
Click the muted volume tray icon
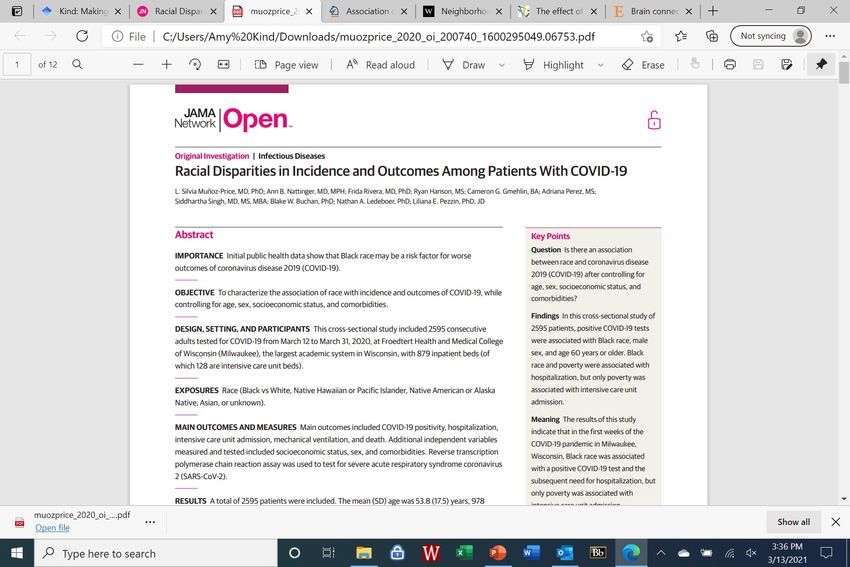point(751,553)
